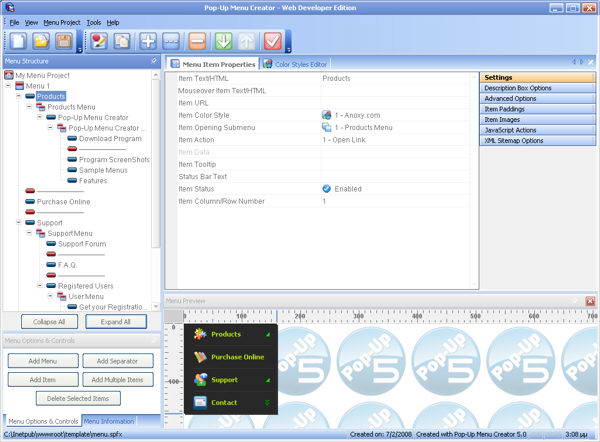Open the Tools menu
600x442 pixels.
pyautogui.click(x=94, y=23)
